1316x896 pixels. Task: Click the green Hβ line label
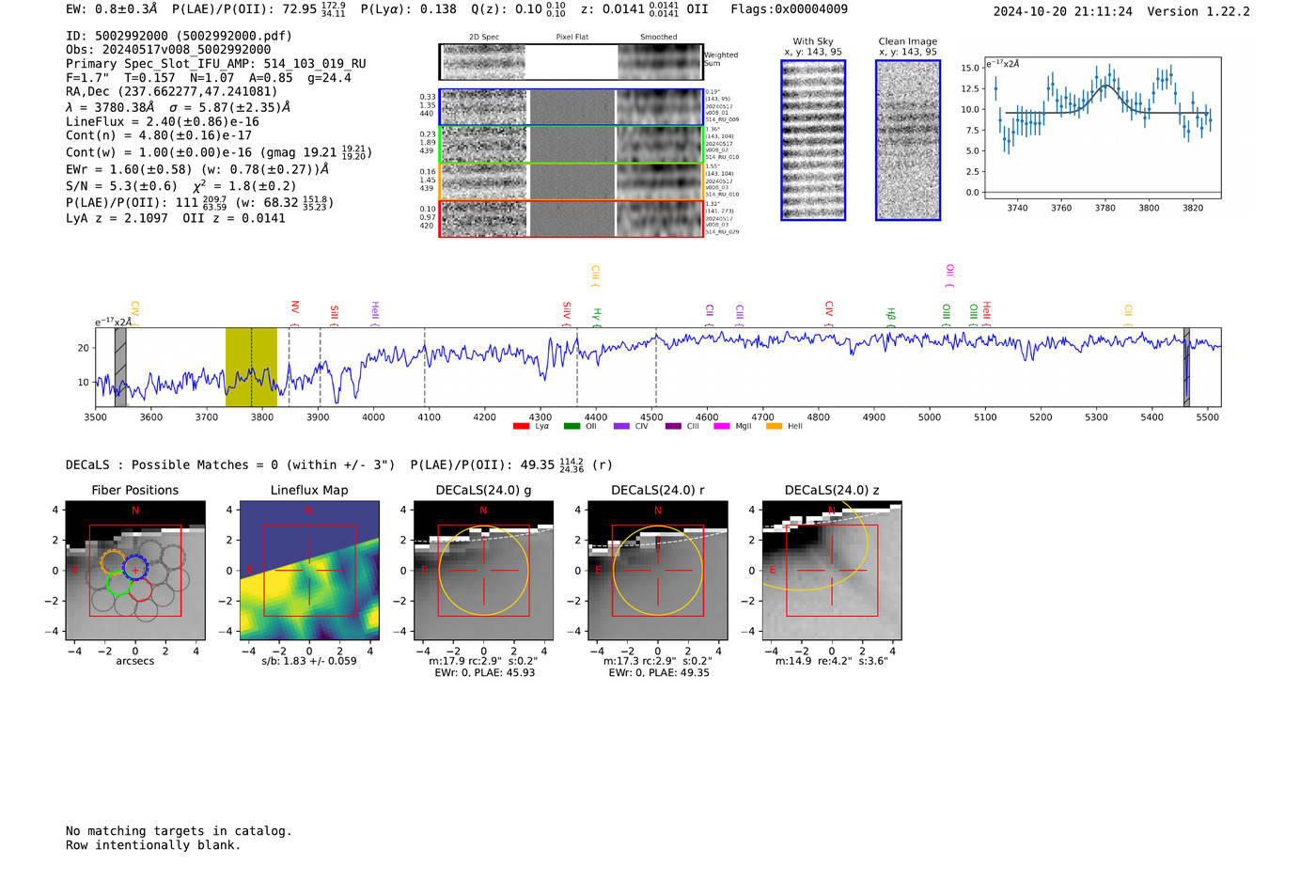click(891, 315)
